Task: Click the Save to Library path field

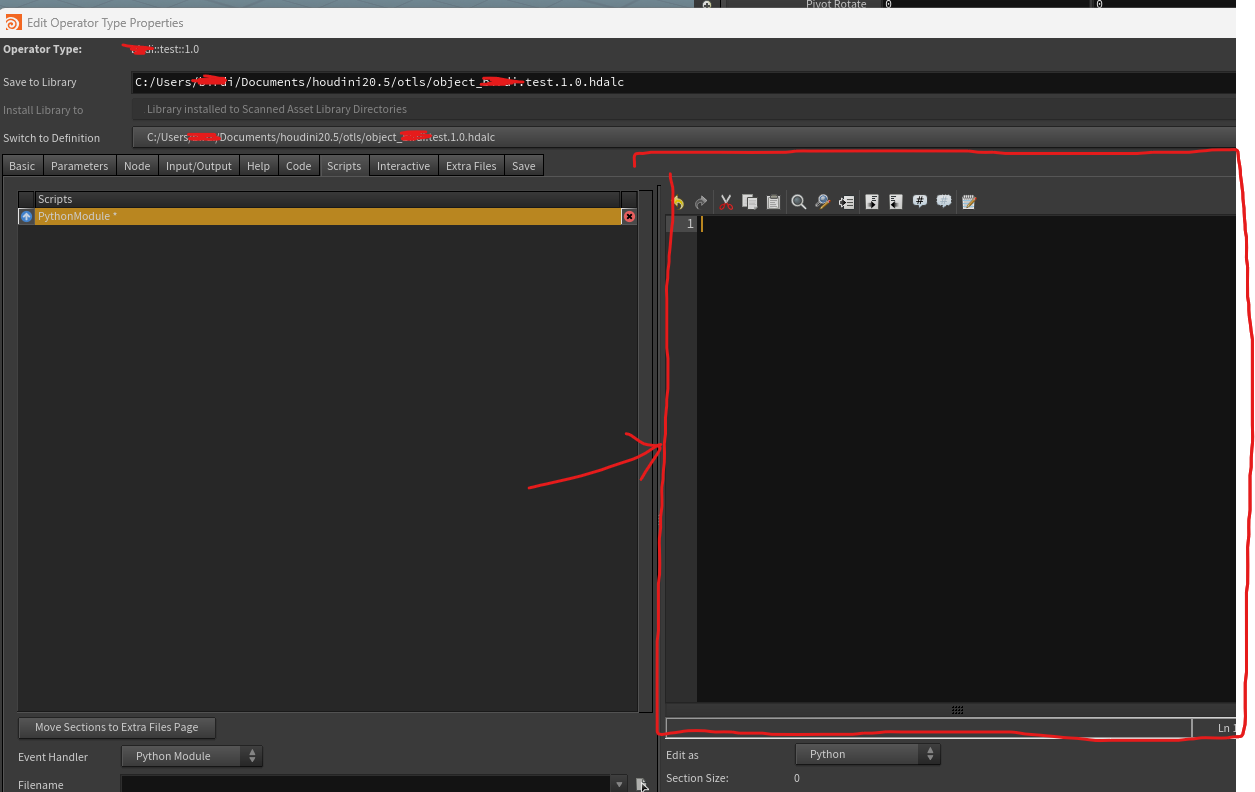Action: [x=684, y=82]
